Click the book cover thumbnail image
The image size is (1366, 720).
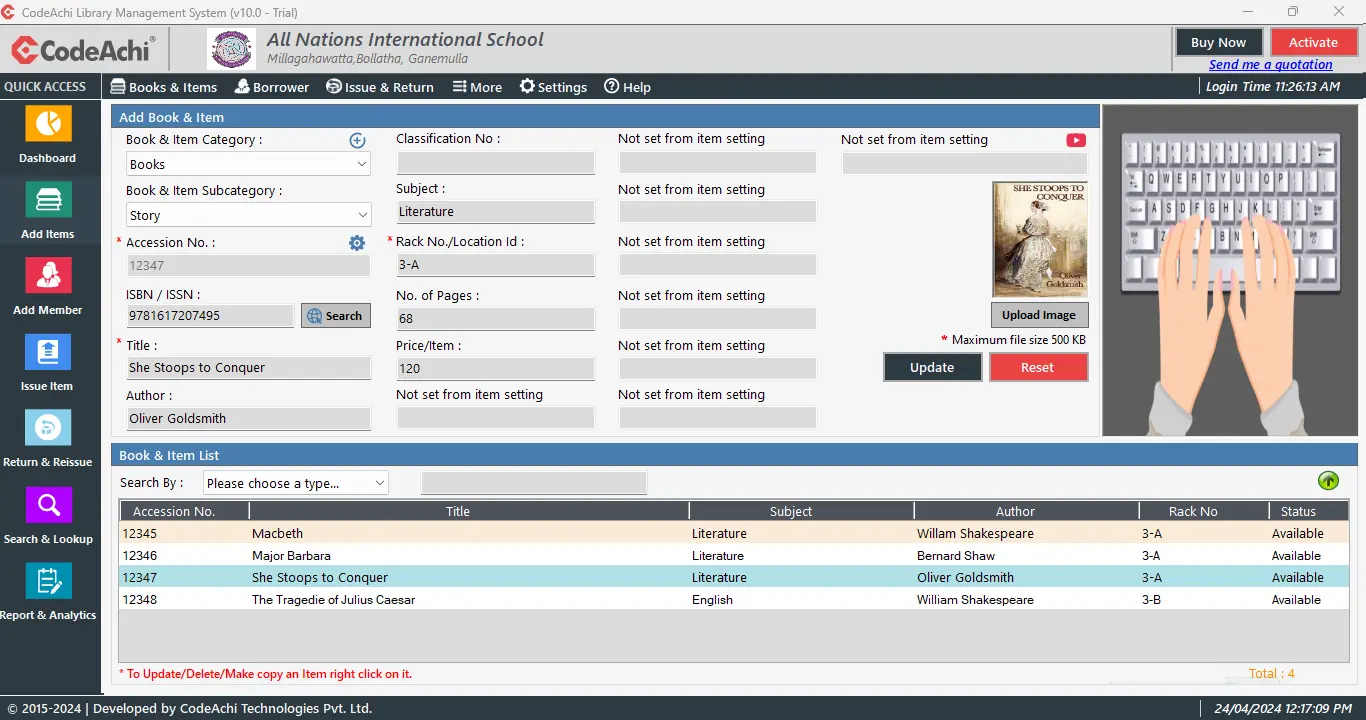(1039, 239)
